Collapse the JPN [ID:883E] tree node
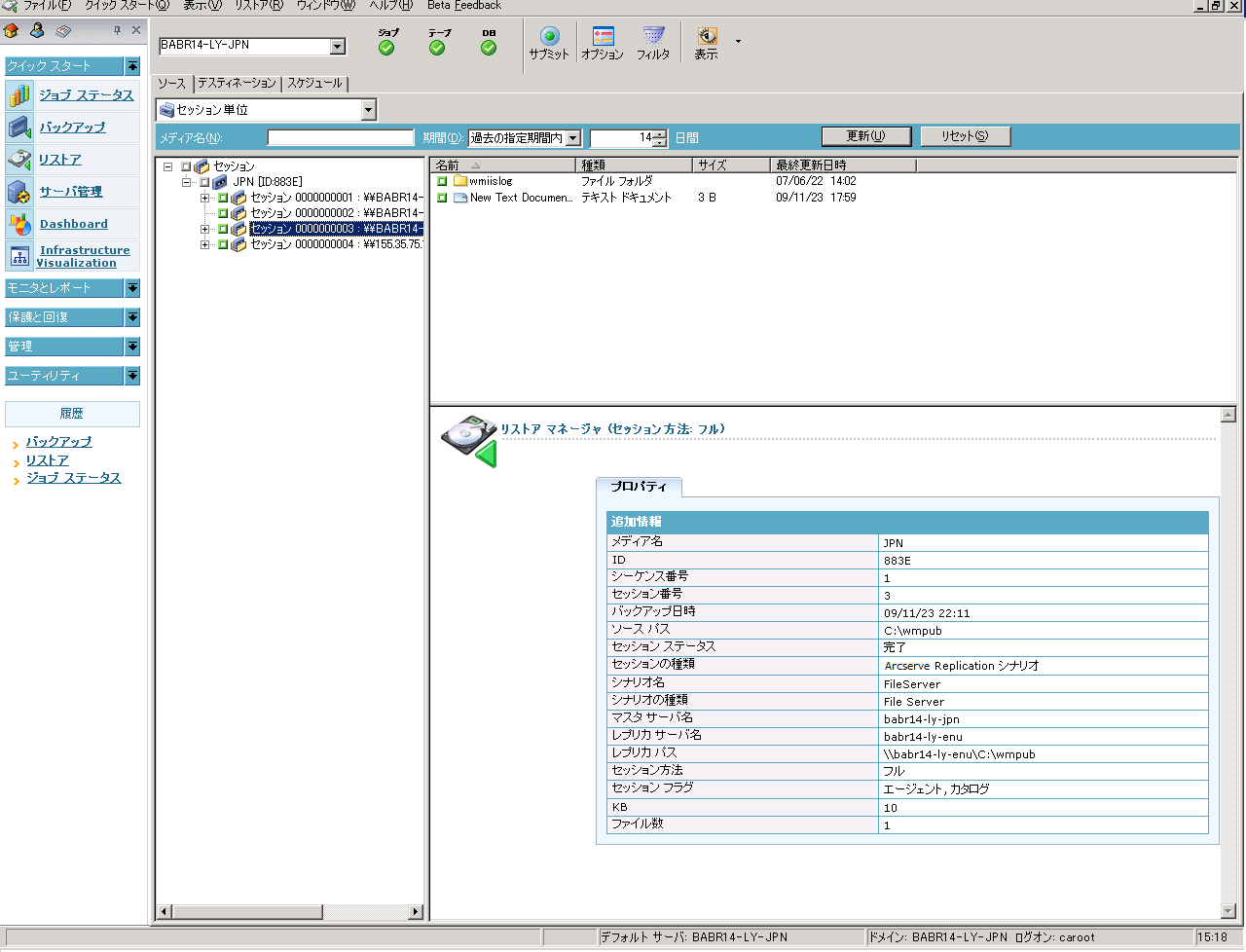Image resolution: width=1246 pixels, height=952 pixels. [x=186, y=182]
